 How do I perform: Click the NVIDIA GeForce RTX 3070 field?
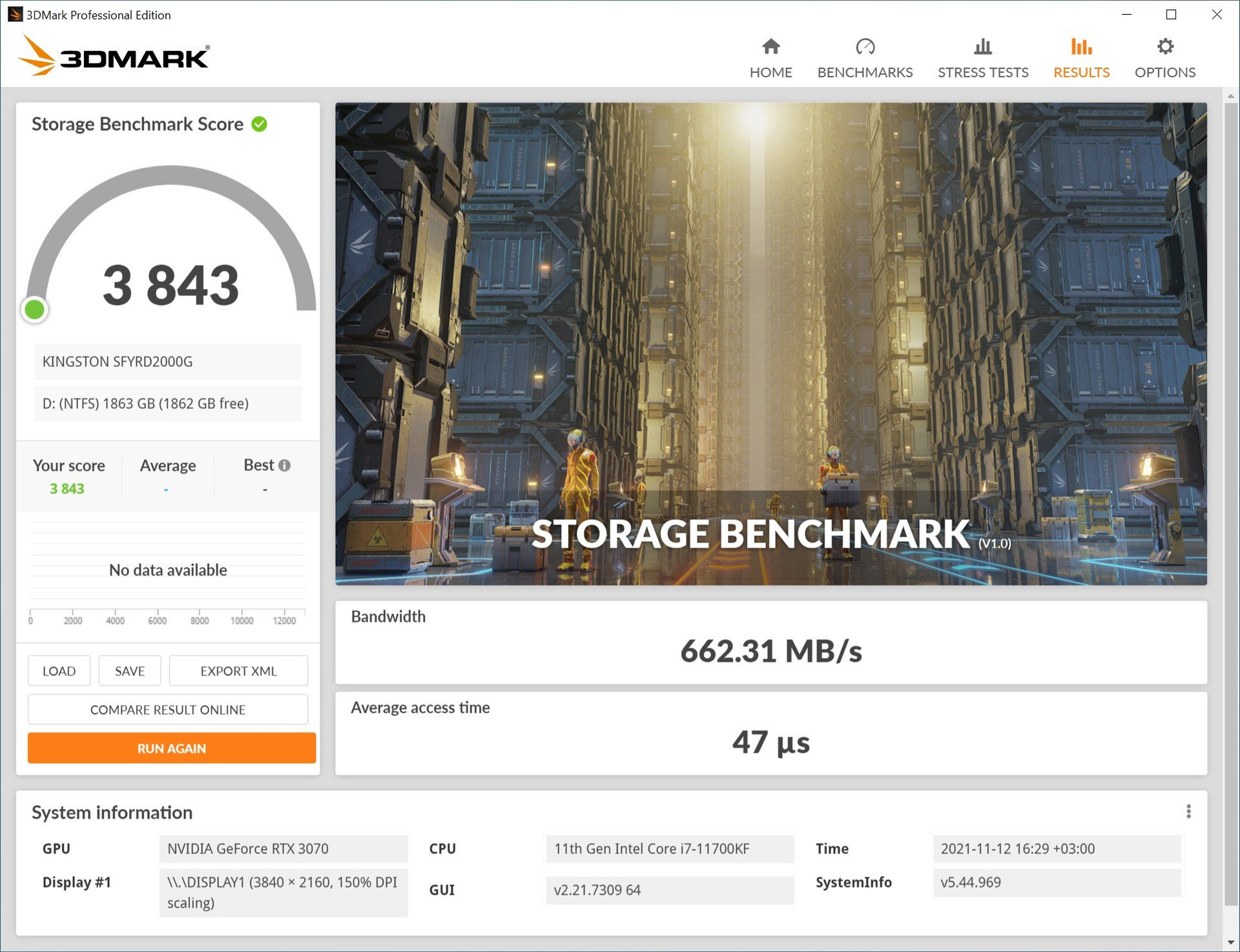coord(284,849)
